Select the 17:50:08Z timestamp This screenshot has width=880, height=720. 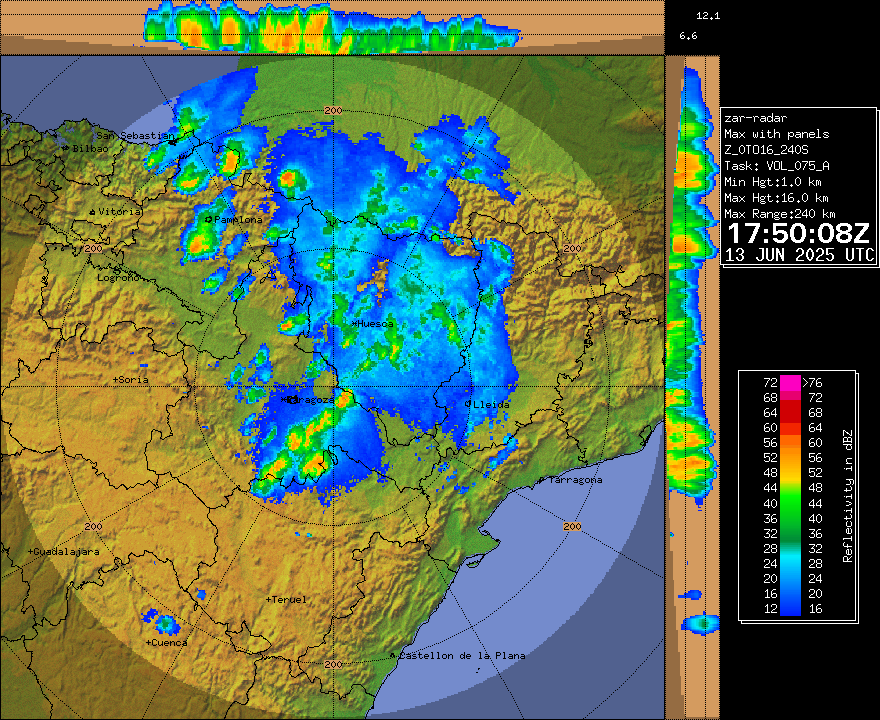798,233
